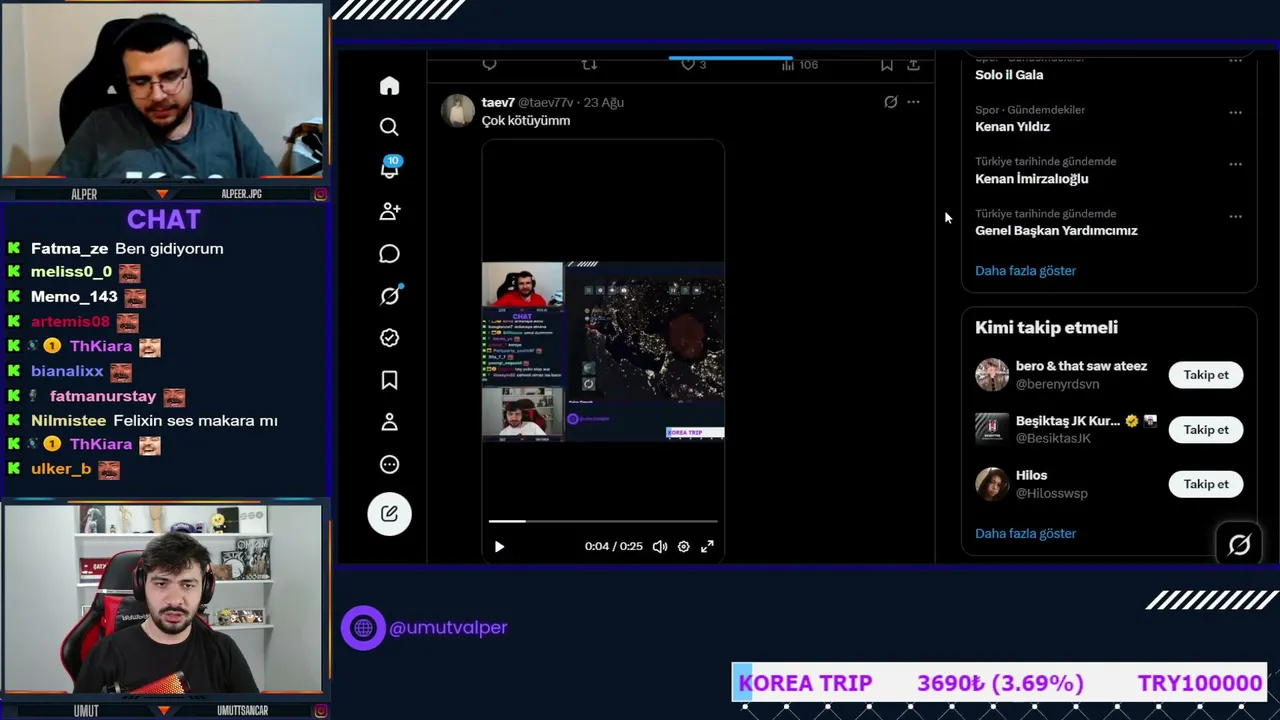Screen dimensions: 1280x720
Task: Open the @BesiktasJK handle
Action: [1053, 439]
